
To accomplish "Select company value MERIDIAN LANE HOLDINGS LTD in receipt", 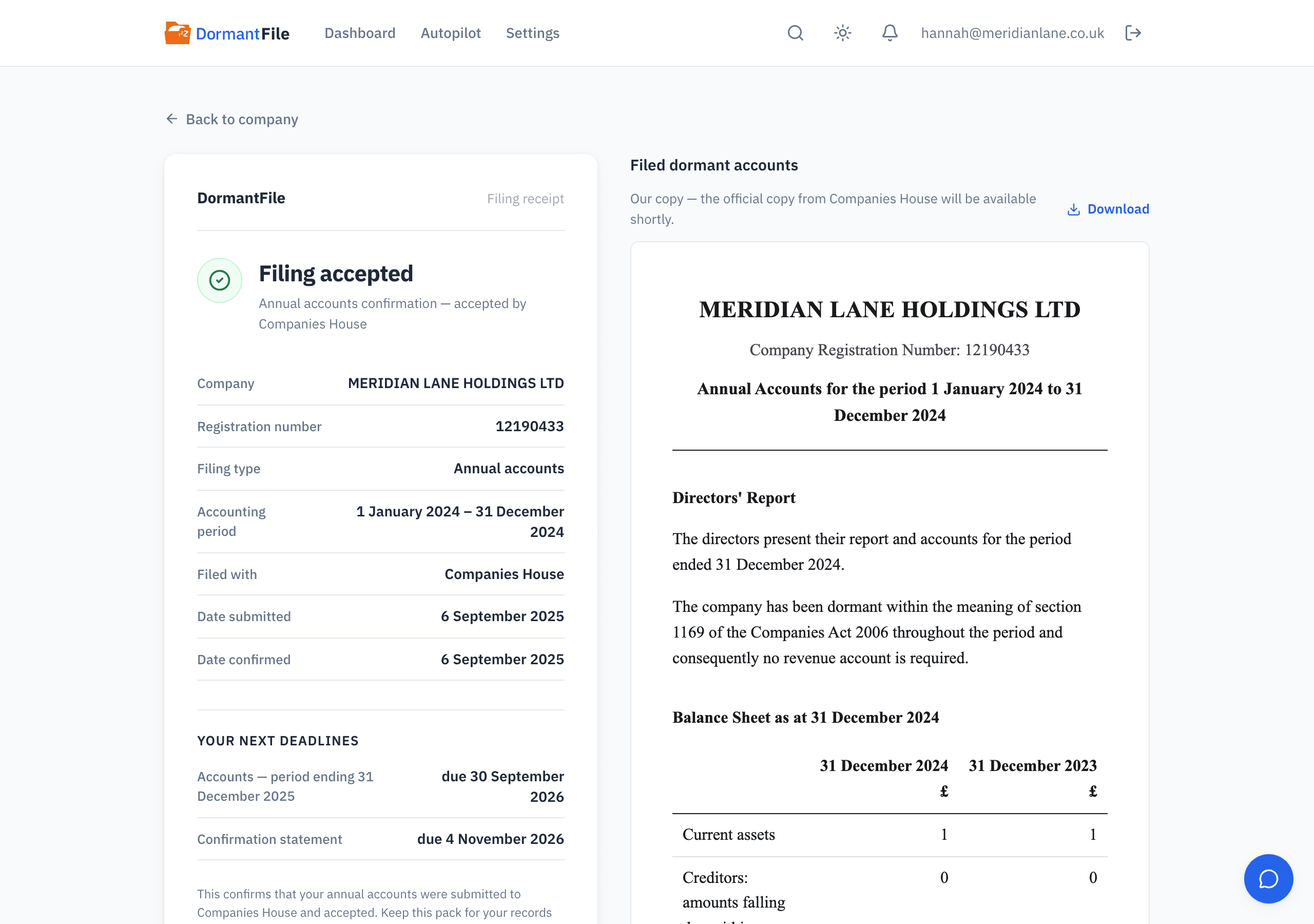I will (x=456, y=383).
